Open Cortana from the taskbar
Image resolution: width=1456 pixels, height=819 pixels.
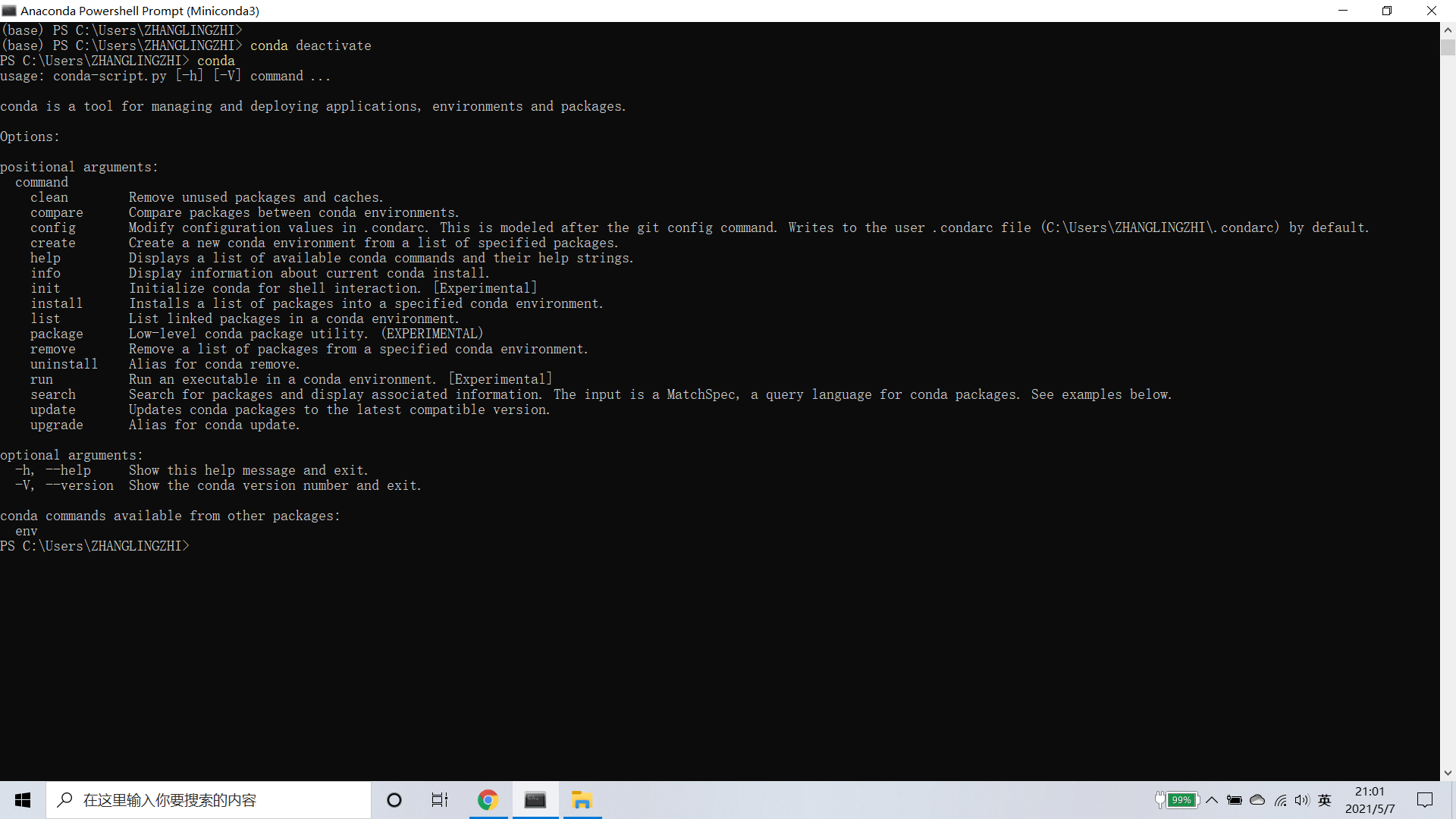pos(394,799)
